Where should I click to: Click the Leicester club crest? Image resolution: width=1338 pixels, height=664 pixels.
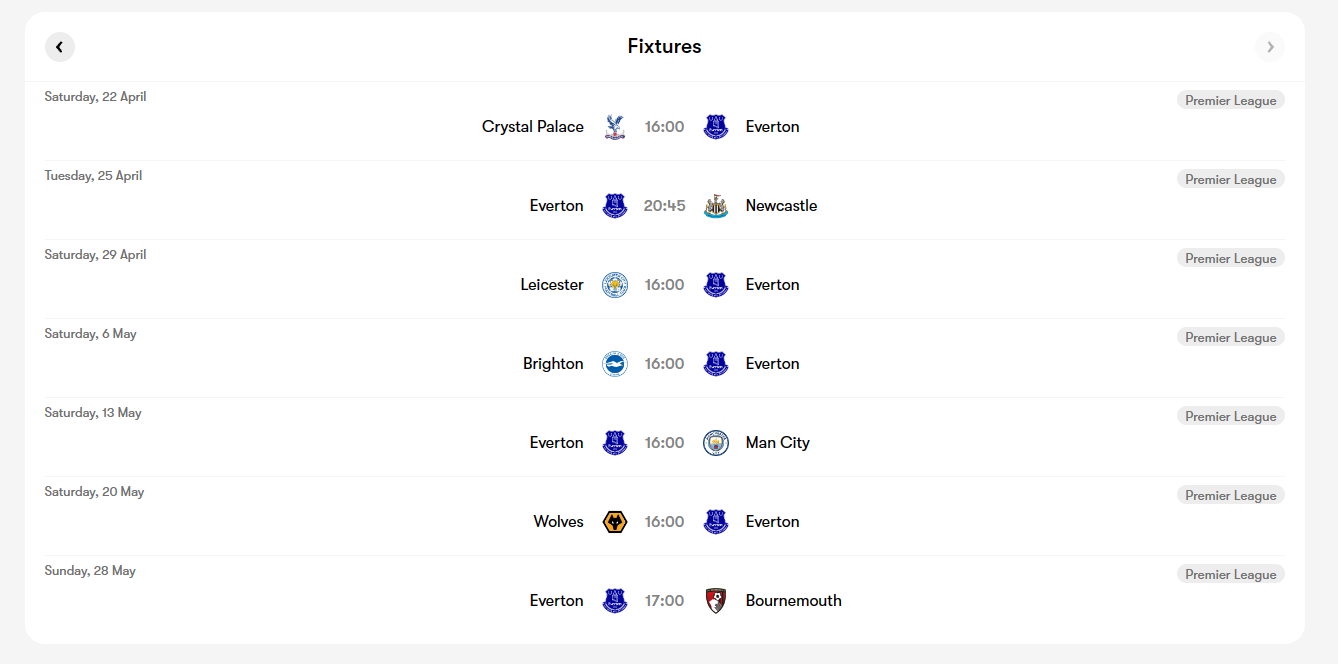click(615, 285)
